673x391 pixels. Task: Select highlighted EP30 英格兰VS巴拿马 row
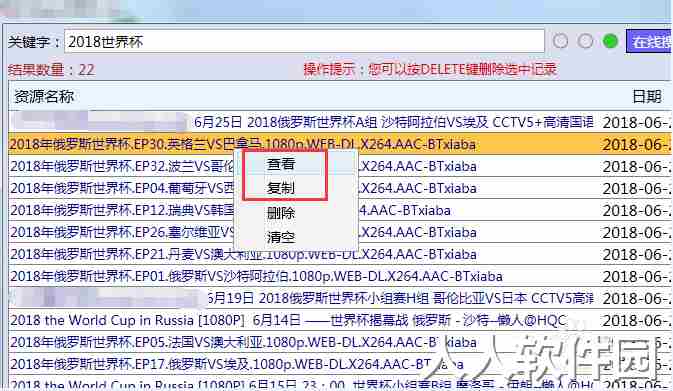point(340,144)
